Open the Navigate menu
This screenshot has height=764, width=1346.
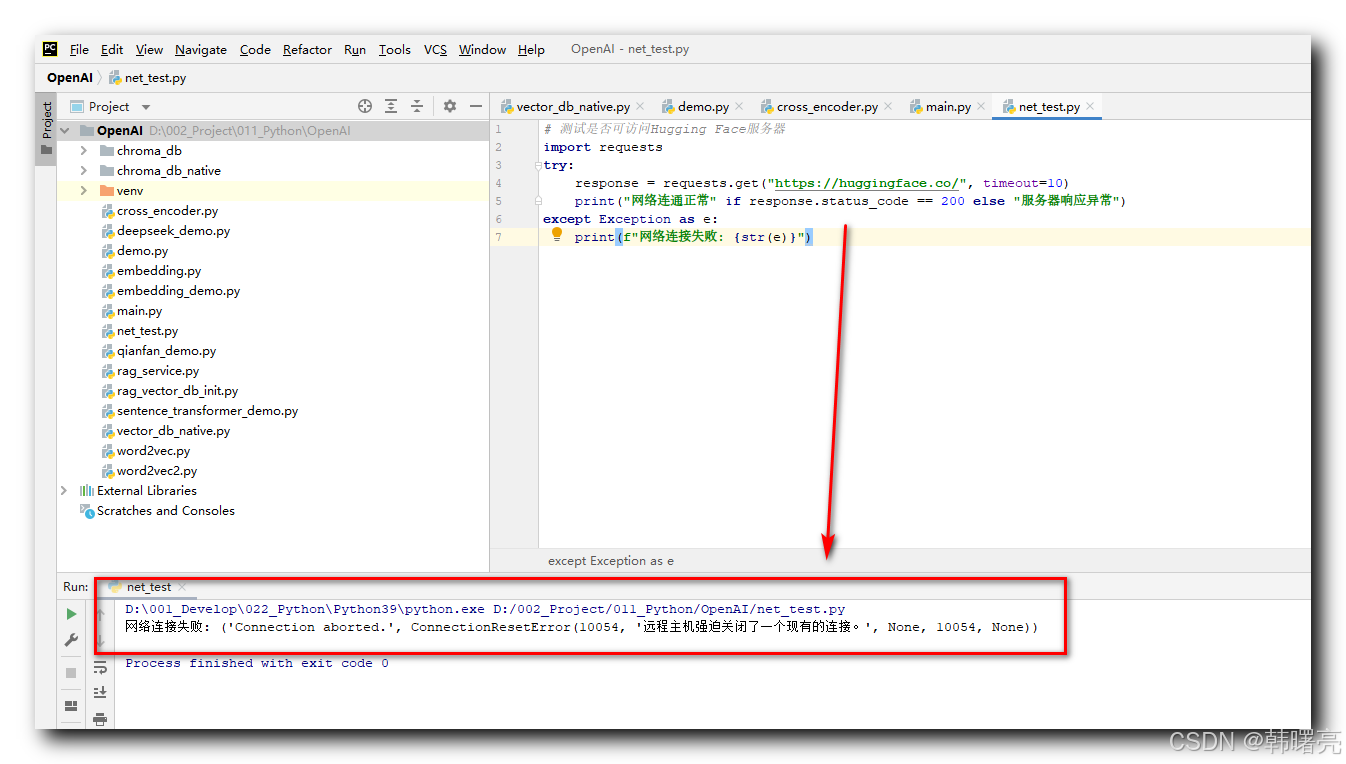click(201, 49)
